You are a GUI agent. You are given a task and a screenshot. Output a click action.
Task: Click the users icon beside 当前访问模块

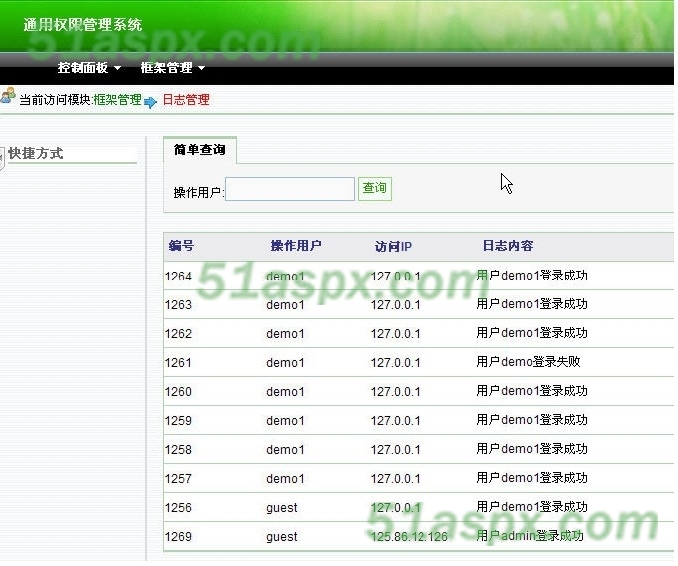tap(8, 97)
